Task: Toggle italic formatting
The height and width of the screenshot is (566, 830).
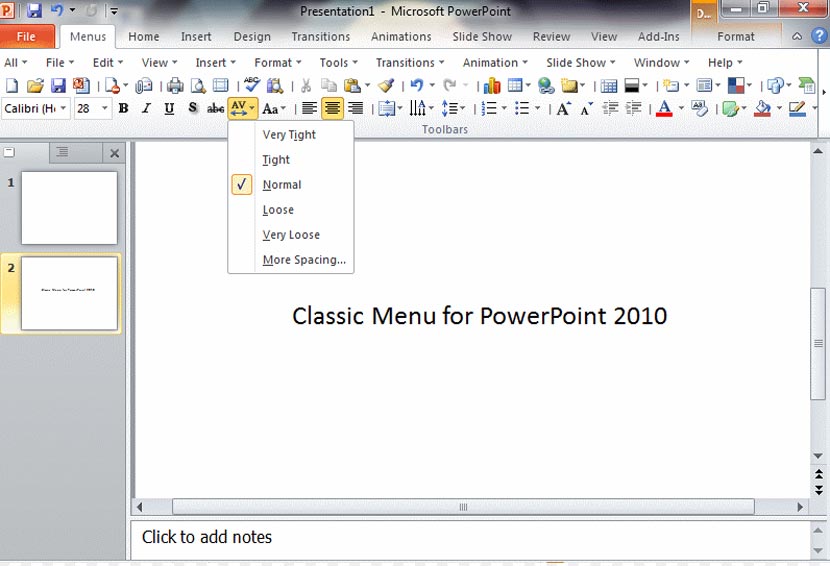Action: (x=146, y=109)
